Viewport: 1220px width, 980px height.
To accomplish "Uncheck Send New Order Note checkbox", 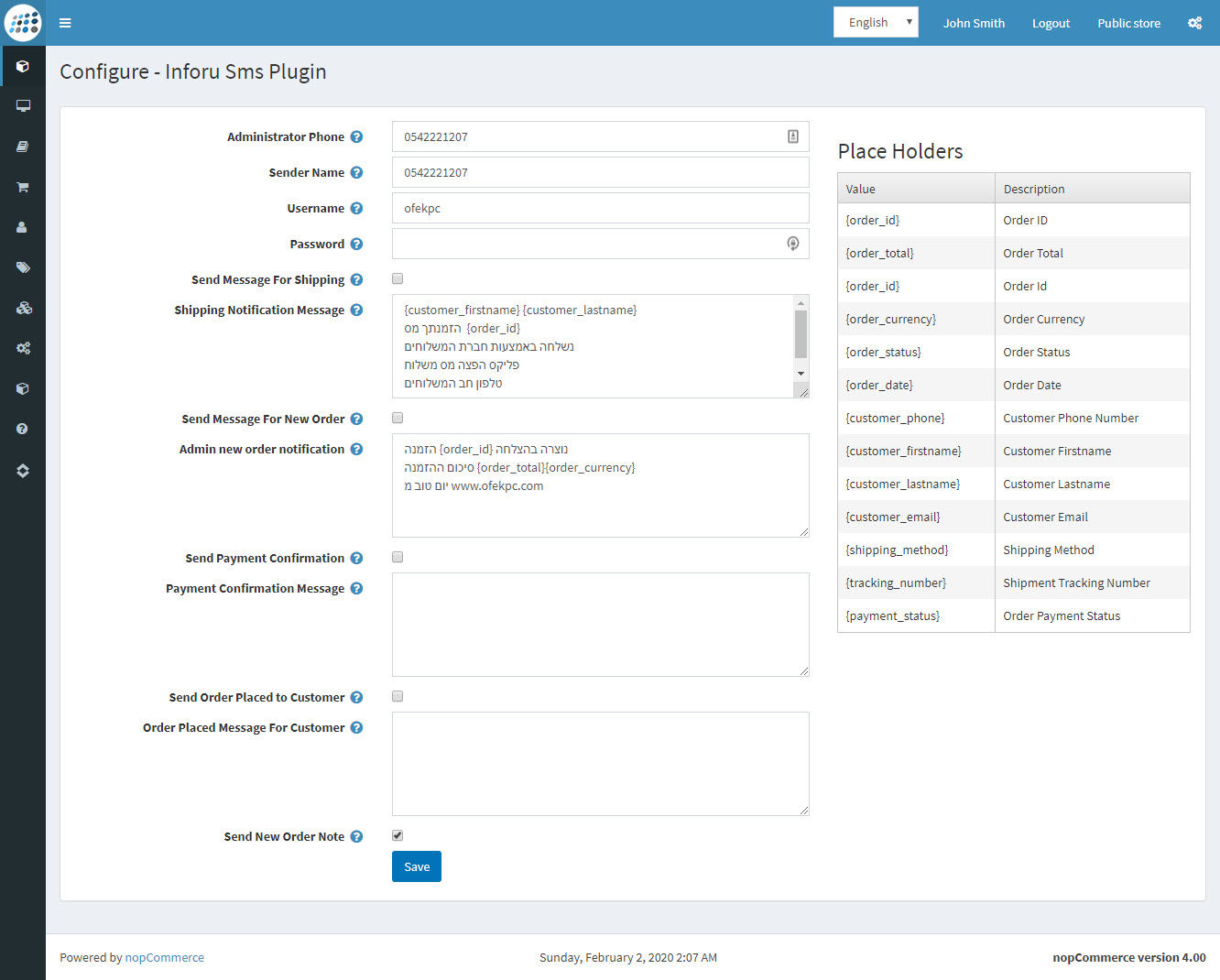I will 398,835.
